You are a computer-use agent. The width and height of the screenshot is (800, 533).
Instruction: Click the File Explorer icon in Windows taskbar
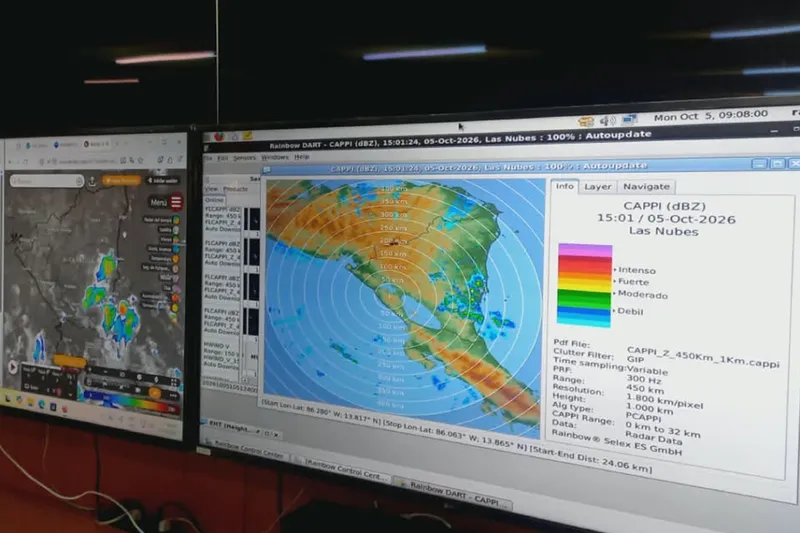coord(31,402)
